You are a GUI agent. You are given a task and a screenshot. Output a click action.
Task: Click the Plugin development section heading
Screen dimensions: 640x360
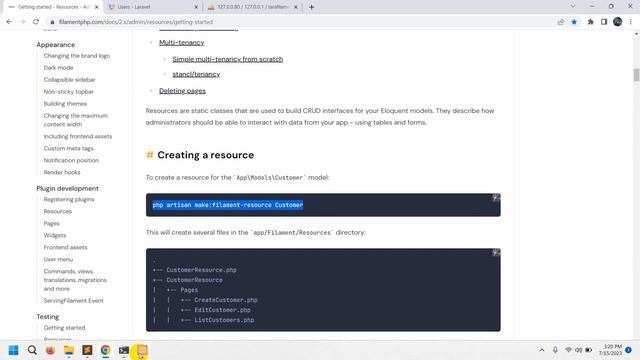click(x=67, y=189)
